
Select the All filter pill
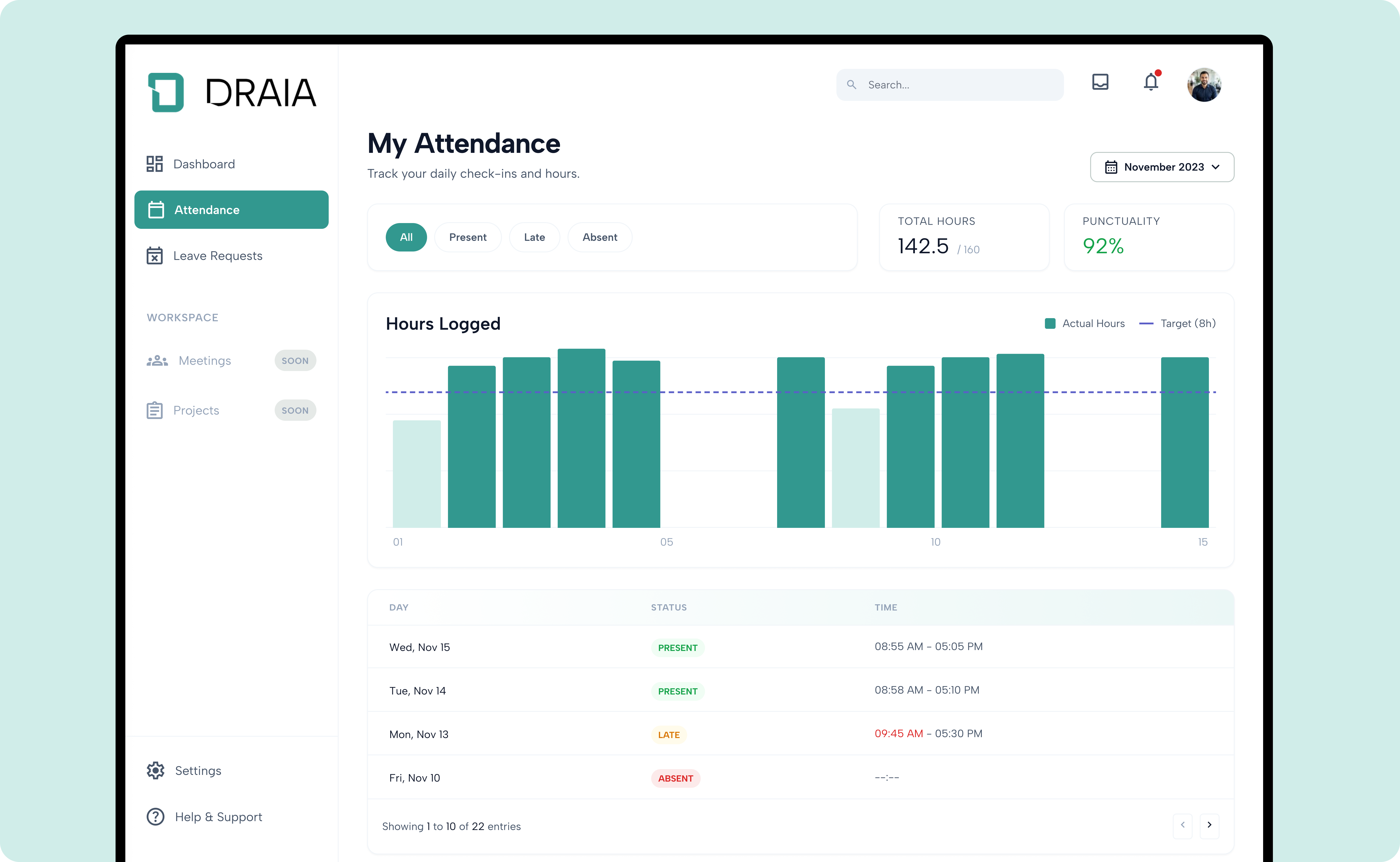(406, 237)
